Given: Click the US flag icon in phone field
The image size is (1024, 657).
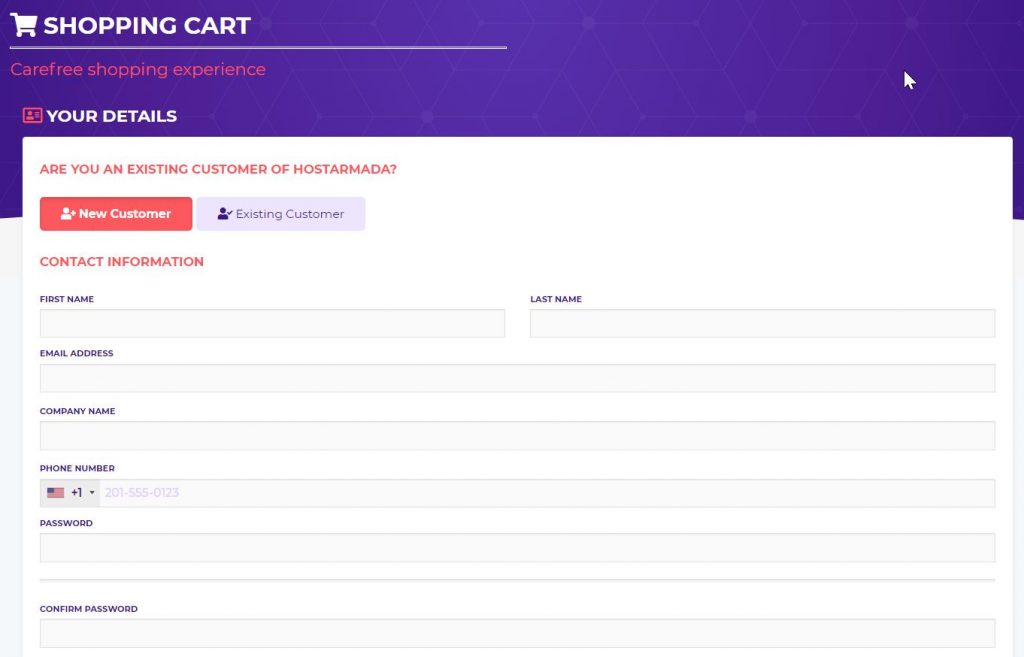Looking at the screenshot, I should coord(56,493).
